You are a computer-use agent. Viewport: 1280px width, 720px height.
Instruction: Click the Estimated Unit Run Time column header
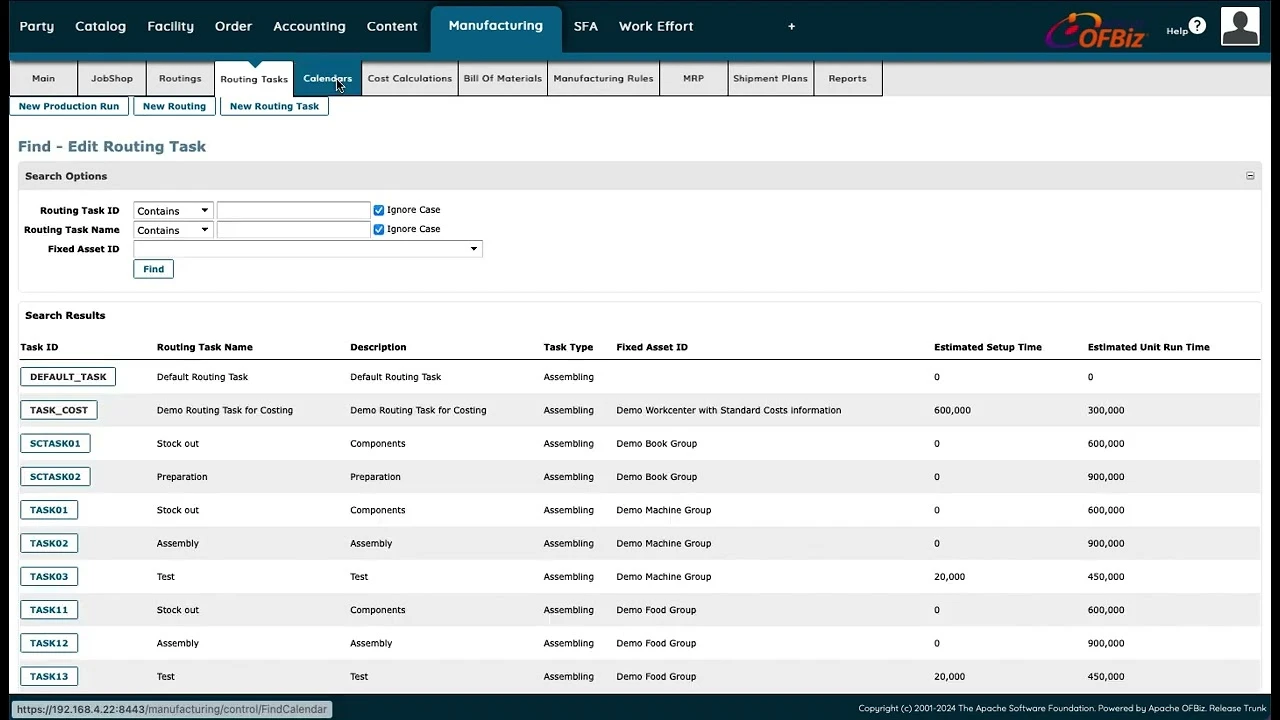(1148, 347)
